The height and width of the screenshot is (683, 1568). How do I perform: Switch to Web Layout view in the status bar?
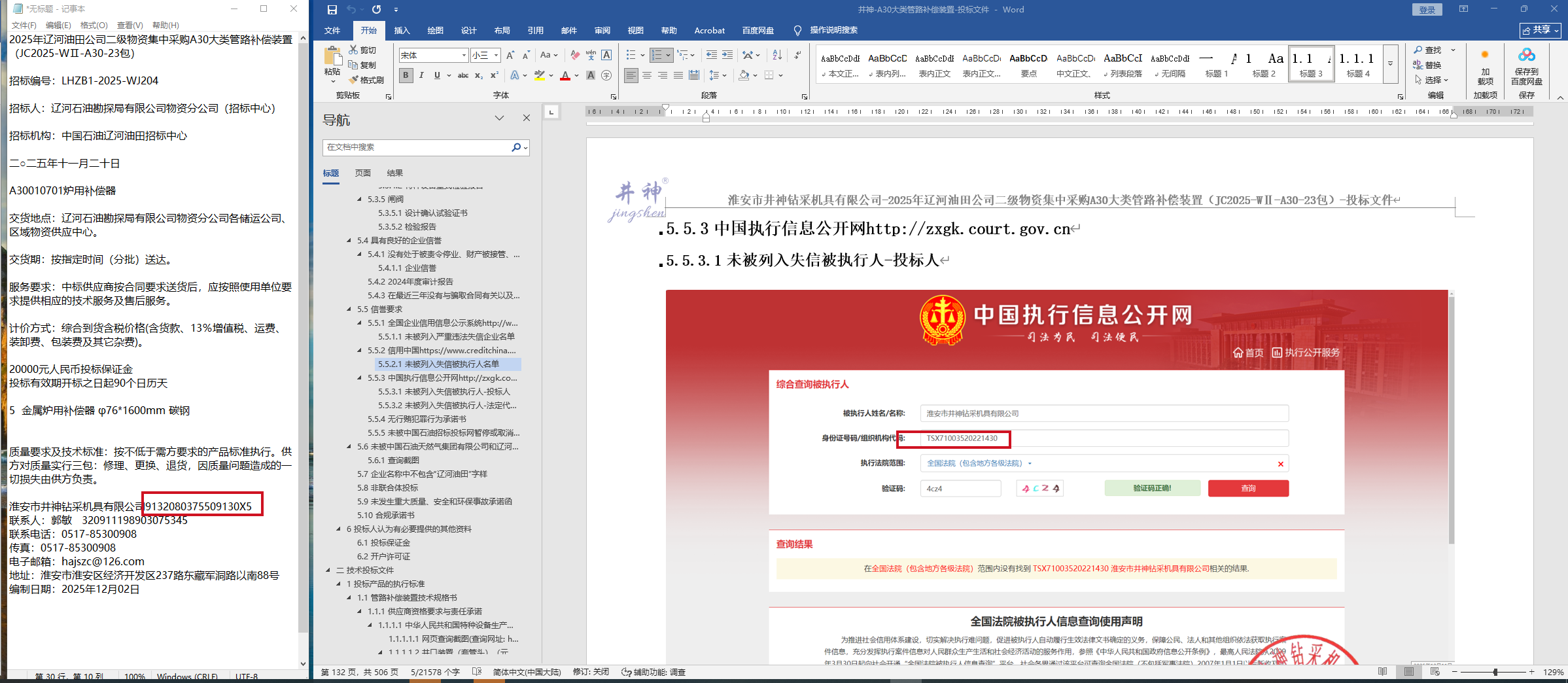tap(1435, 672)
